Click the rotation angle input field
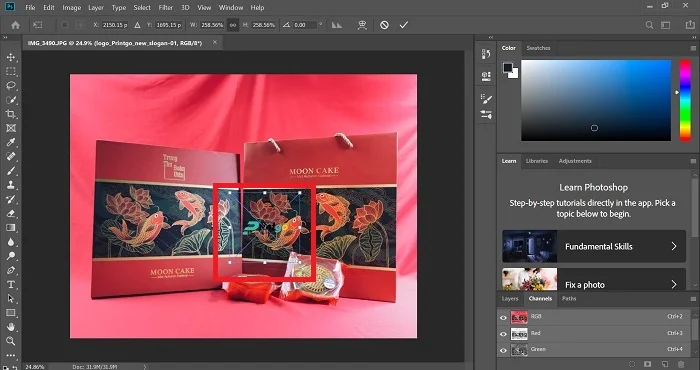The width and height of the screenshot is (700, 370). tap(305, 25)
